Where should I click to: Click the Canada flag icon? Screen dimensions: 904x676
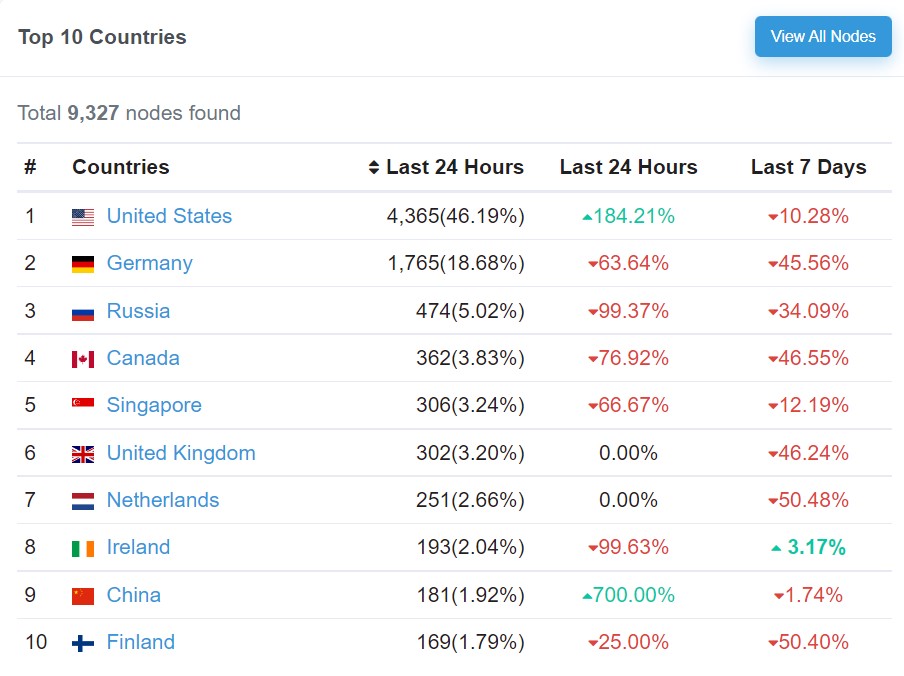click(x=85, y=358)
